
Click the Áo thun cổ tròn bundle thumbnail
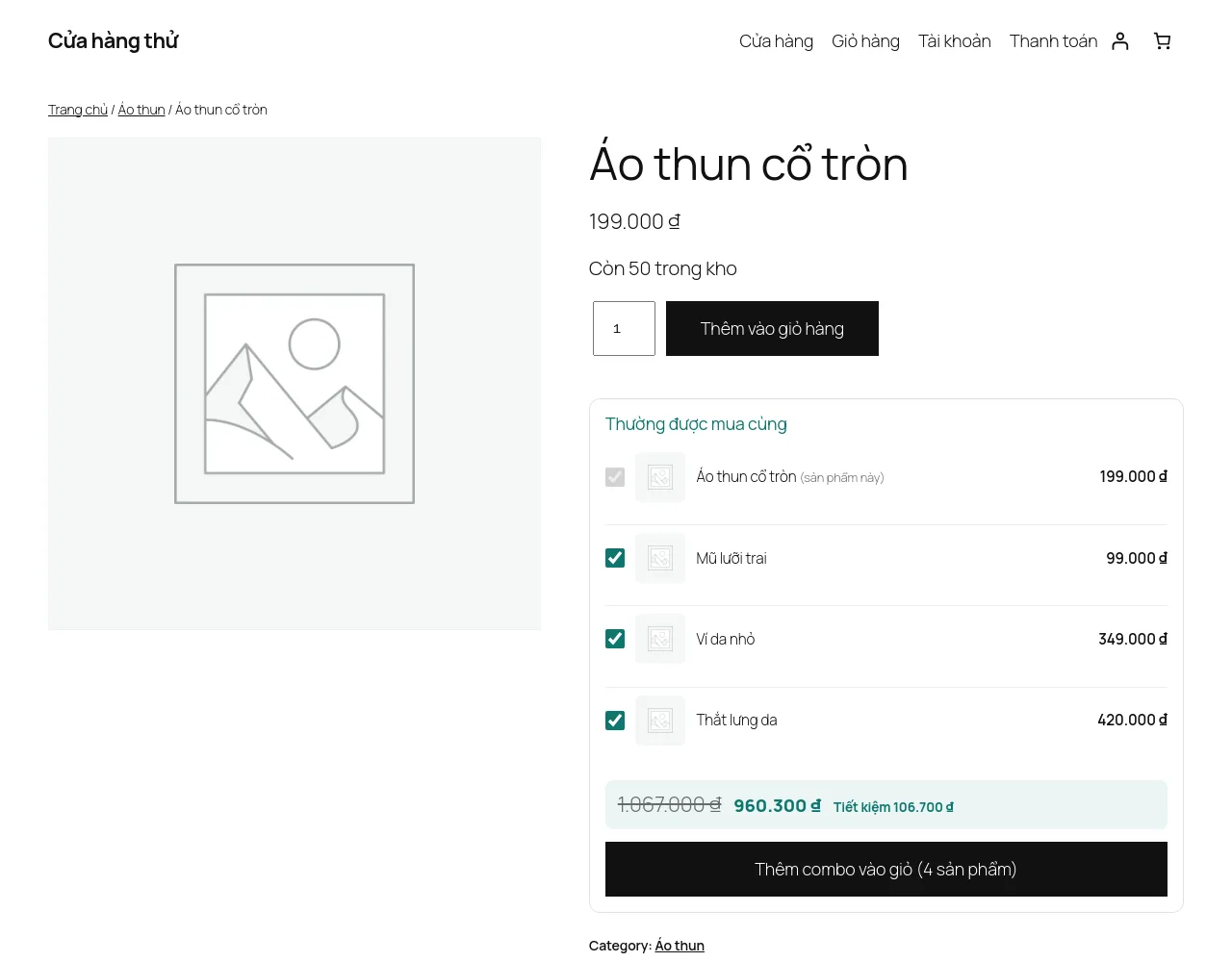point(660,477)
